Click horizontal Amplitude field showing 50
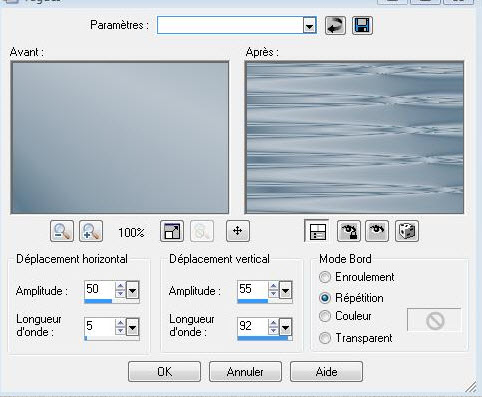The height and width of the screenshot is (397, 482). 100,290
